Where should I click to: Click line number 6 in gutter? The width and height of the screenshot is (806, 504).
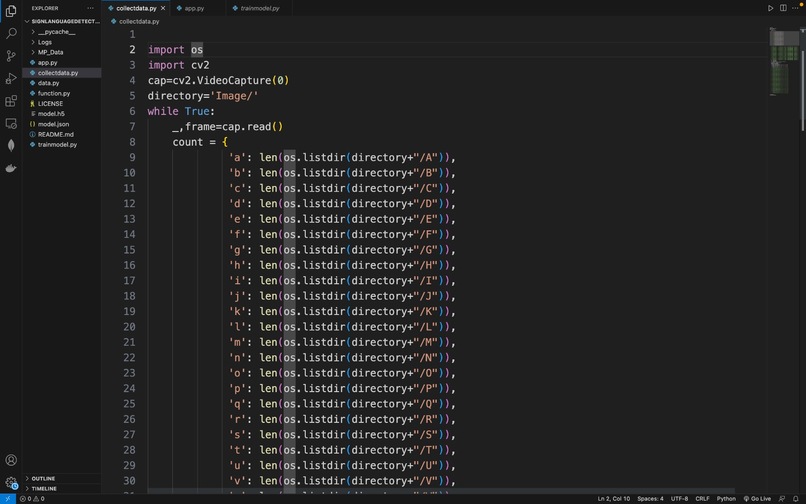[x=132, y=111]
